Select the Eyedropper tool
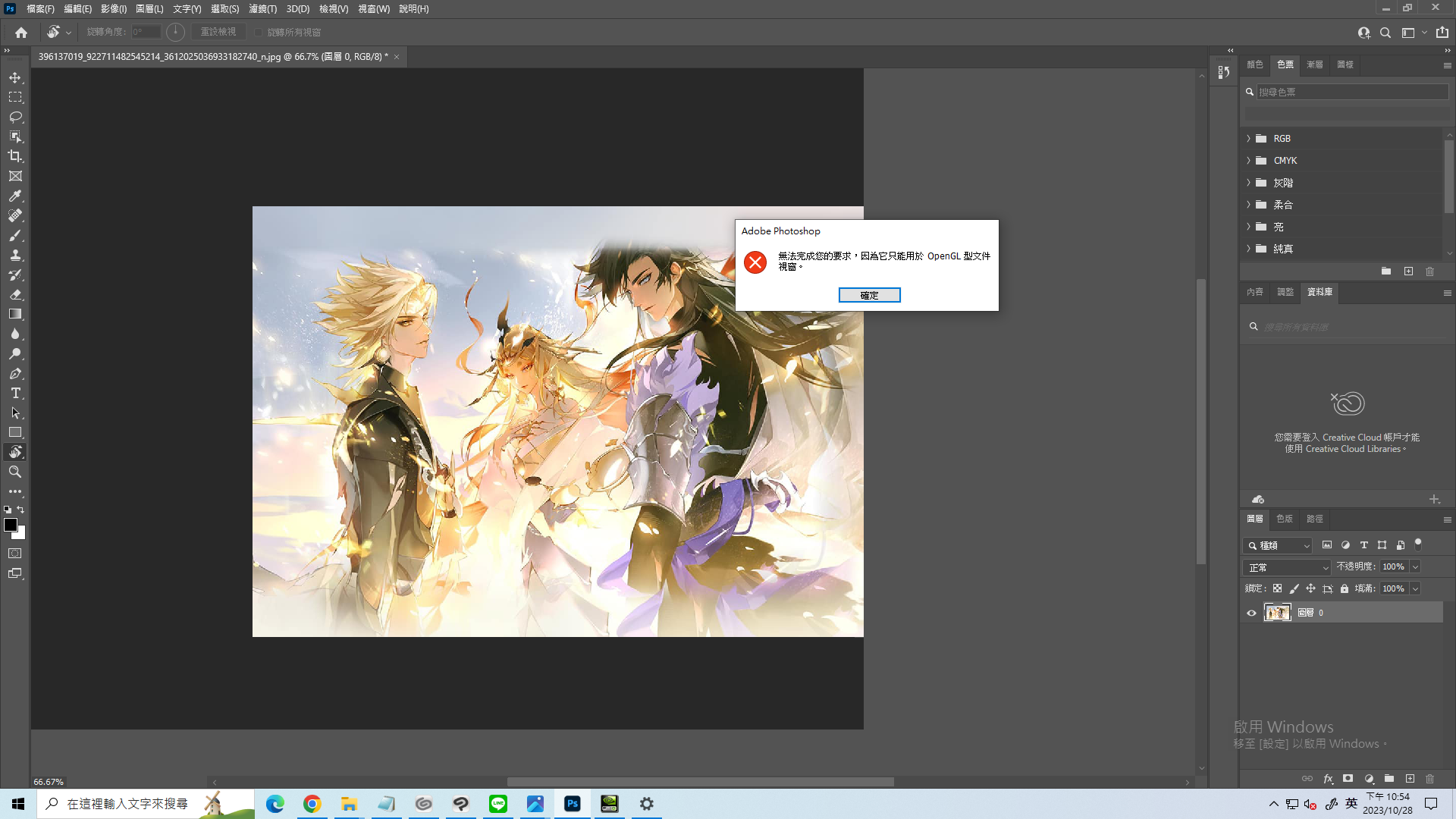The height and width of the screenshot is (819, 1456). (x=15, y=196)
